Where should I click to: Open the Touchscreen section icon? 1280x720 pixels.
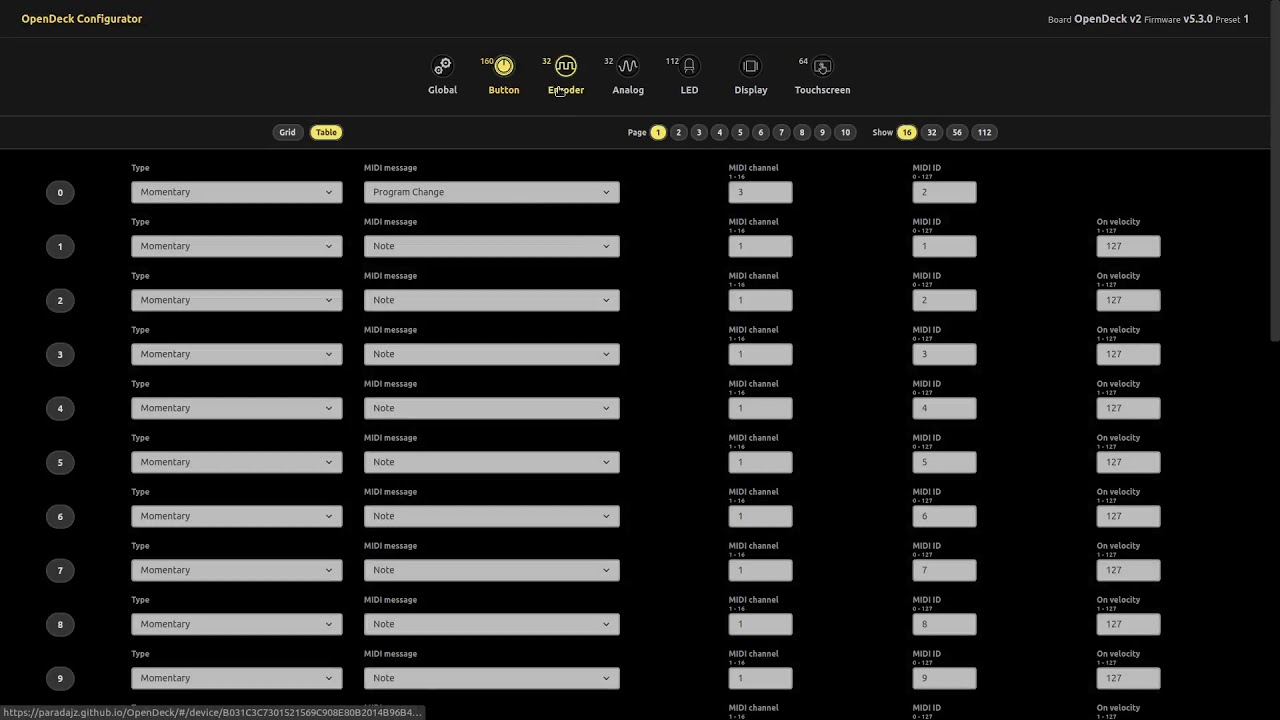(x=822, y=66)
